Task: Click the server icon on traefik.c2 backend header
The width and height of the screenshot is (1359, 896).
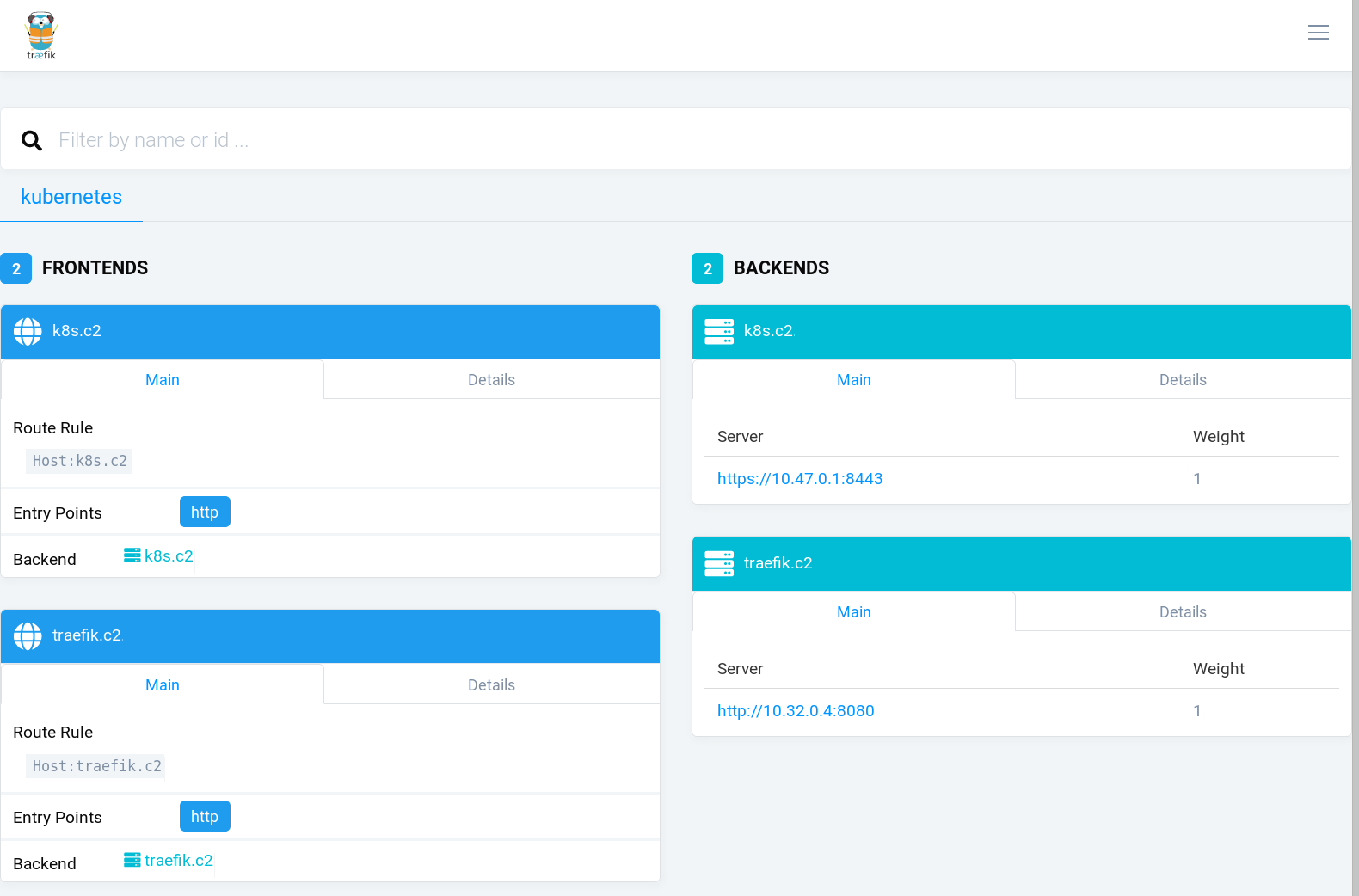Action: 719,563
